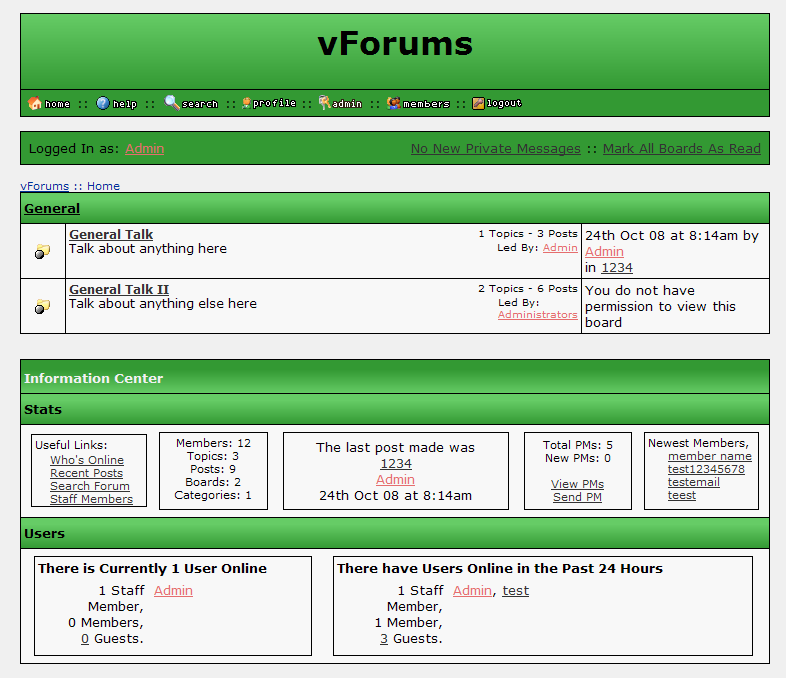
Task: Click the help question mark icon
Action: click(103, 103)
